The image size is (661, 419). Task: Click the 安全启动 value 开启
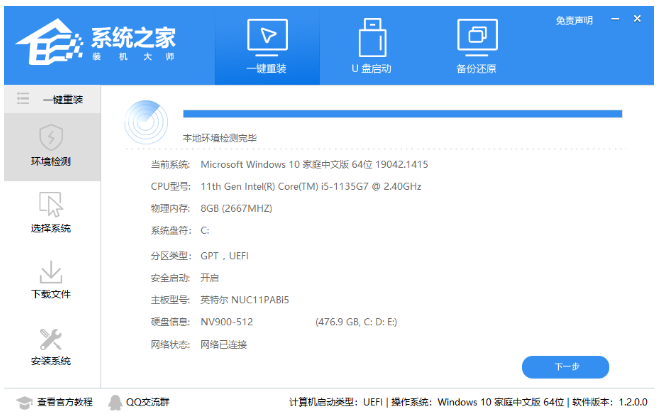click(209, 278)
